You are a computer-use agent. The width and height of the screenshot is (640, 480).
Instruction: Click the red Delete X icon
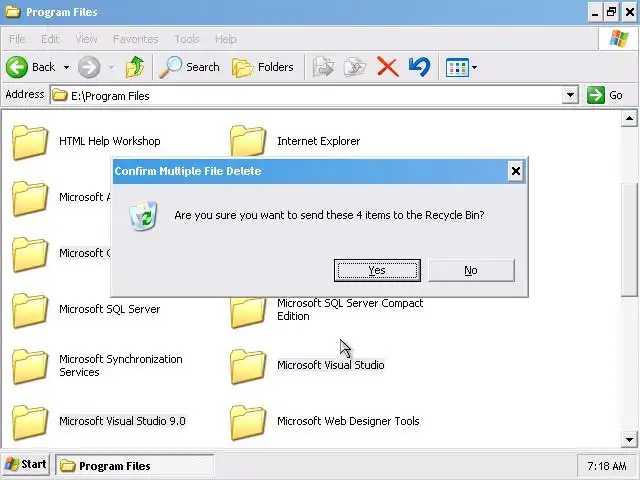387,67
